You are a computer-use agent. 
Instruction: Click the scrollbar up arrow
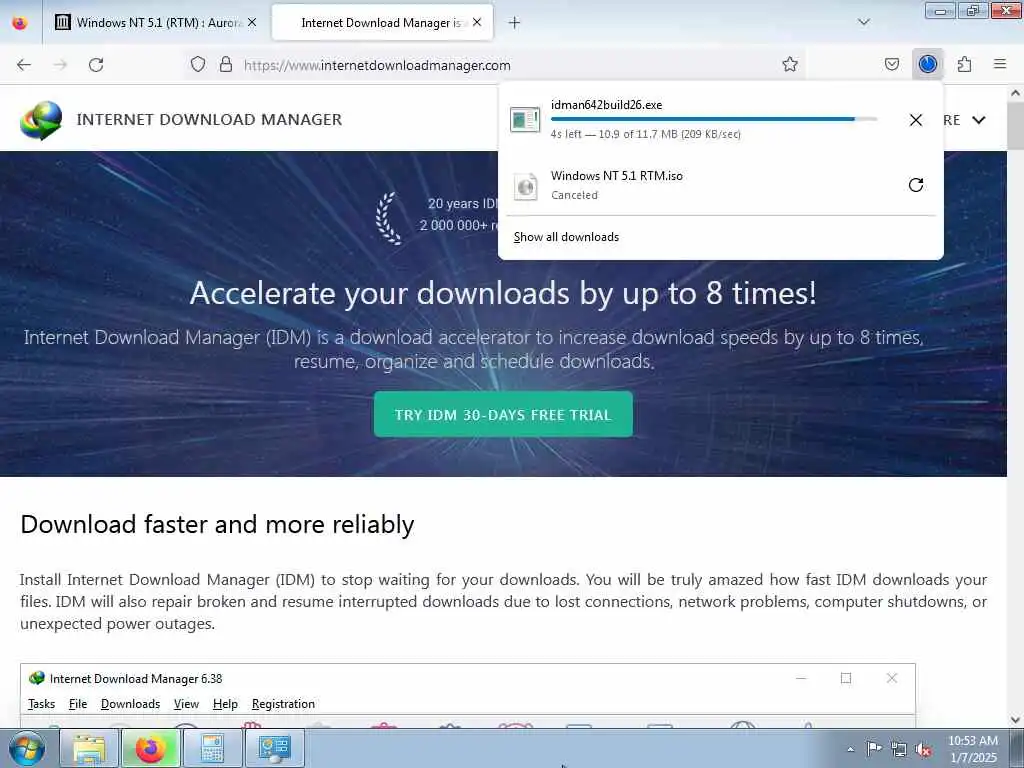1015,93
